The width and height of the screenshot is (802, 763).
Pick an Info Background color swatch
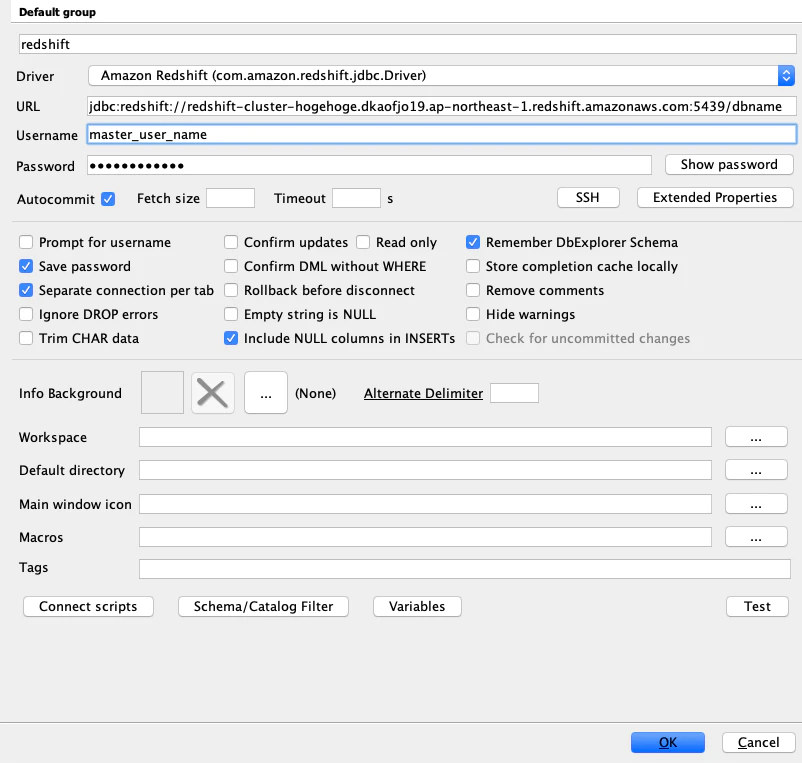click(163, 393)
